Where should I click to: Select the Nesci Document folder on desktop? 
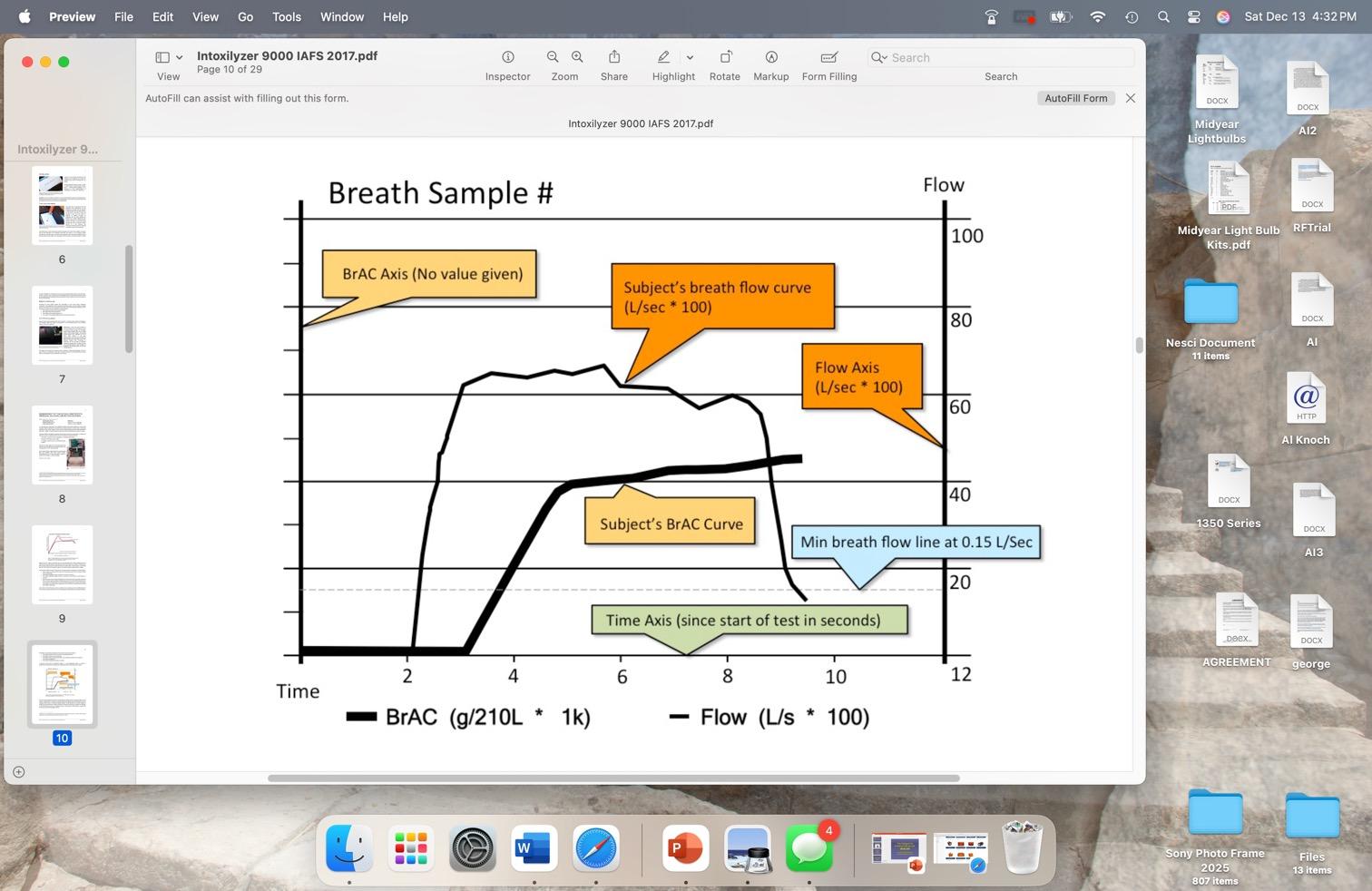(x=1210, y=319)
